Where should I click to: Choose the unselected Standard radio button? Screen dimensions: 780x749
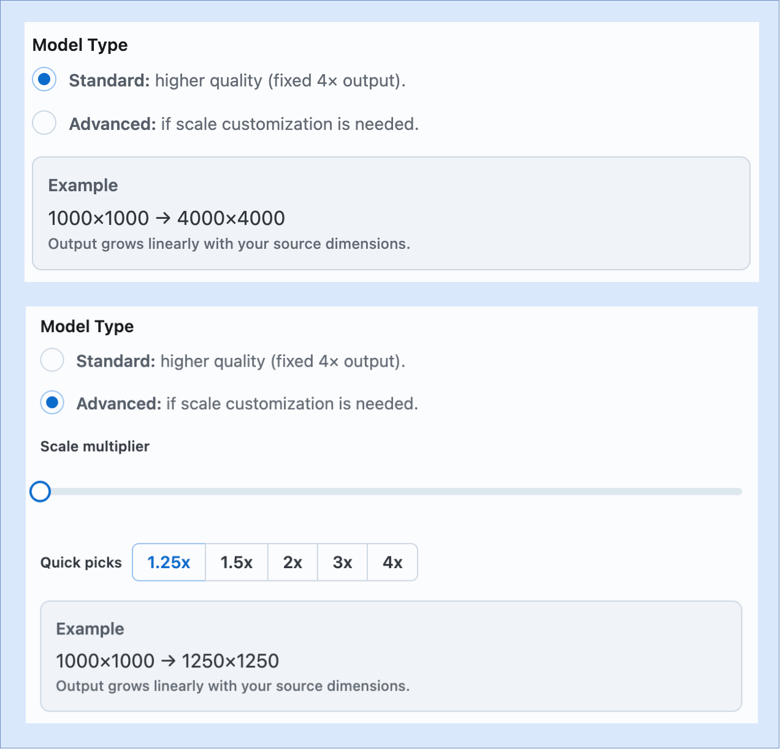coord(52,360)
